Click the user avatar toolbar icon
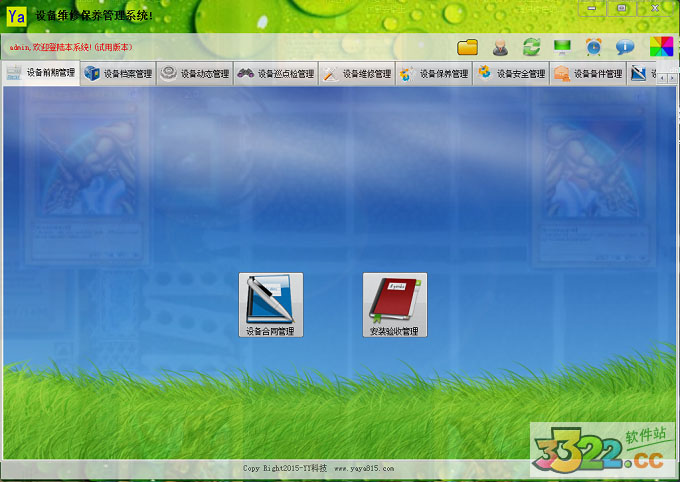The width and height of the screenshot is (680, 482). 500,47
